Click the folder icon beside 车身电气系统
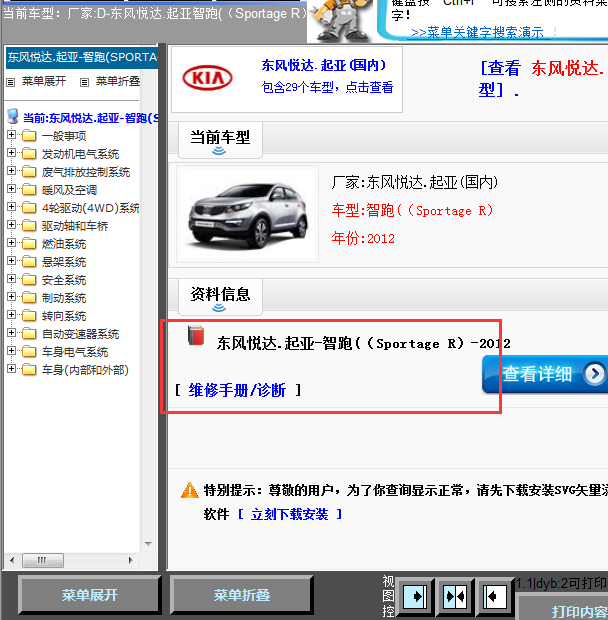 (29, 351)
